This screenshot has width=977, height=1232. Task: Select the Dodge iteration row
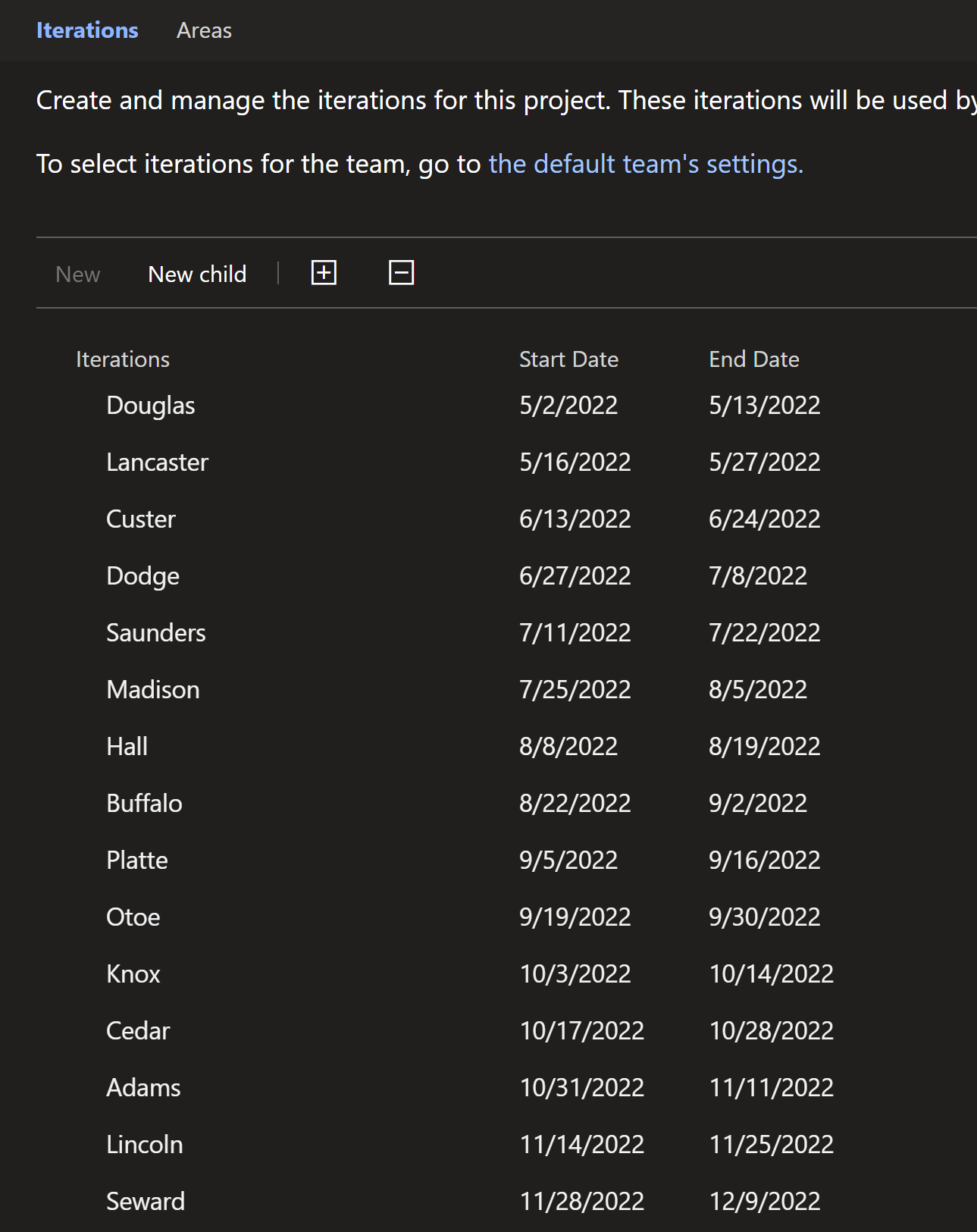coord(142,576)
